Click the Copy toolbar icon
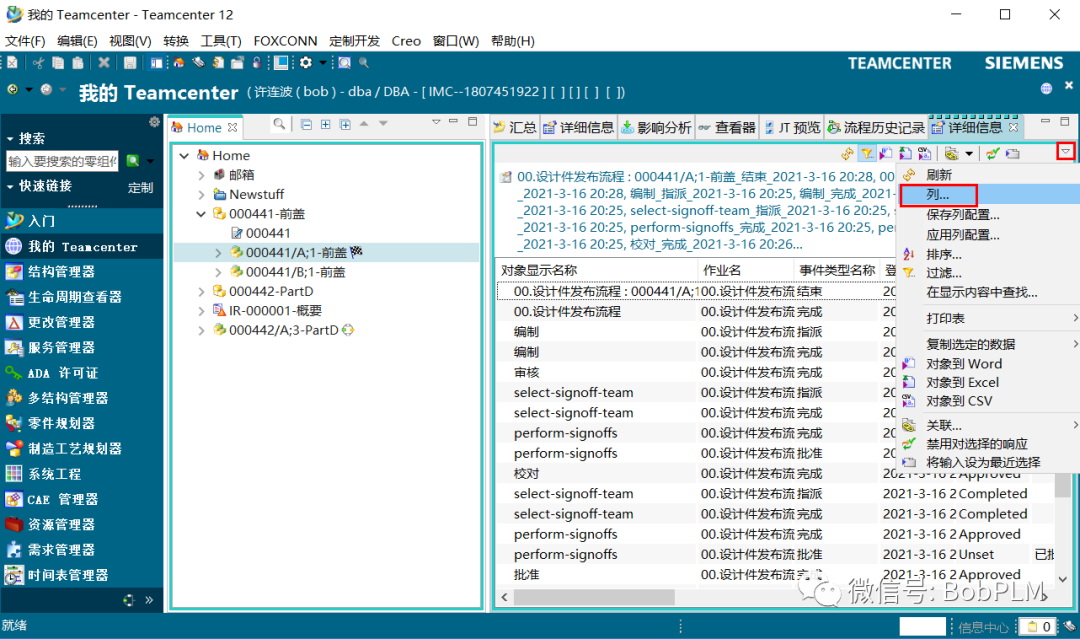The height and width of the screenshot is (639, 1080). tap(58, 63)
